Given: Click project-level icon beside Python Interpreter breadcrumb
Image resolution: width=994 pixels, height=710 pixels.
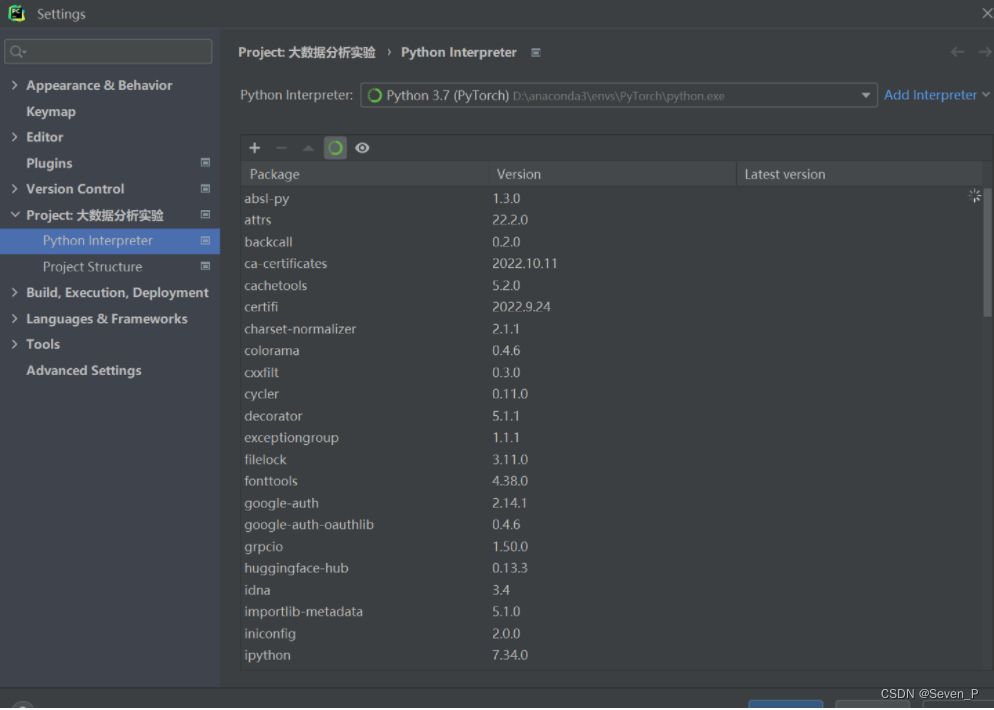Looking at the screenshot, I should 536,53.
